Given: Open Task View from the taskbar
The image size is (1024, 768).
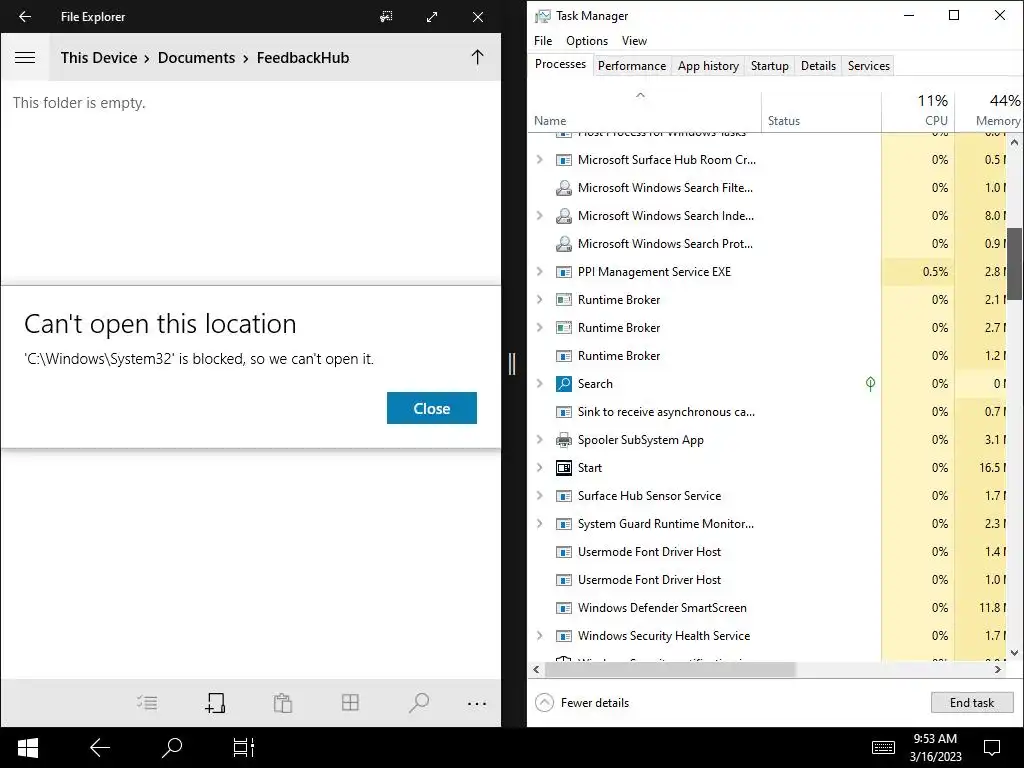Looking at the screenshot, I should 244,748.
